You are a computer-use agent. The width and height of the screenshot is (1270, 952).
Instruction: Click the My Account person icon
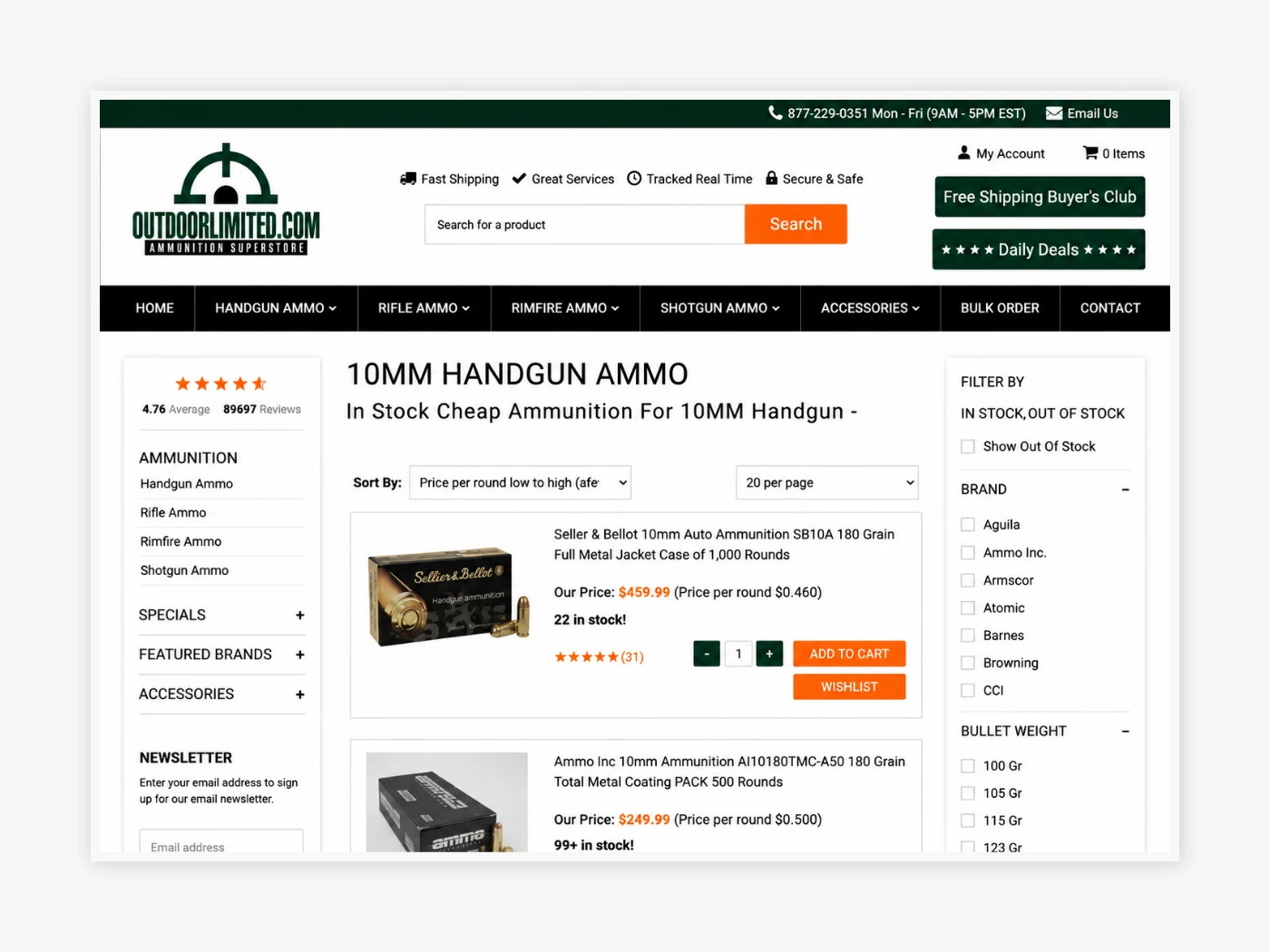pos(963,152)
